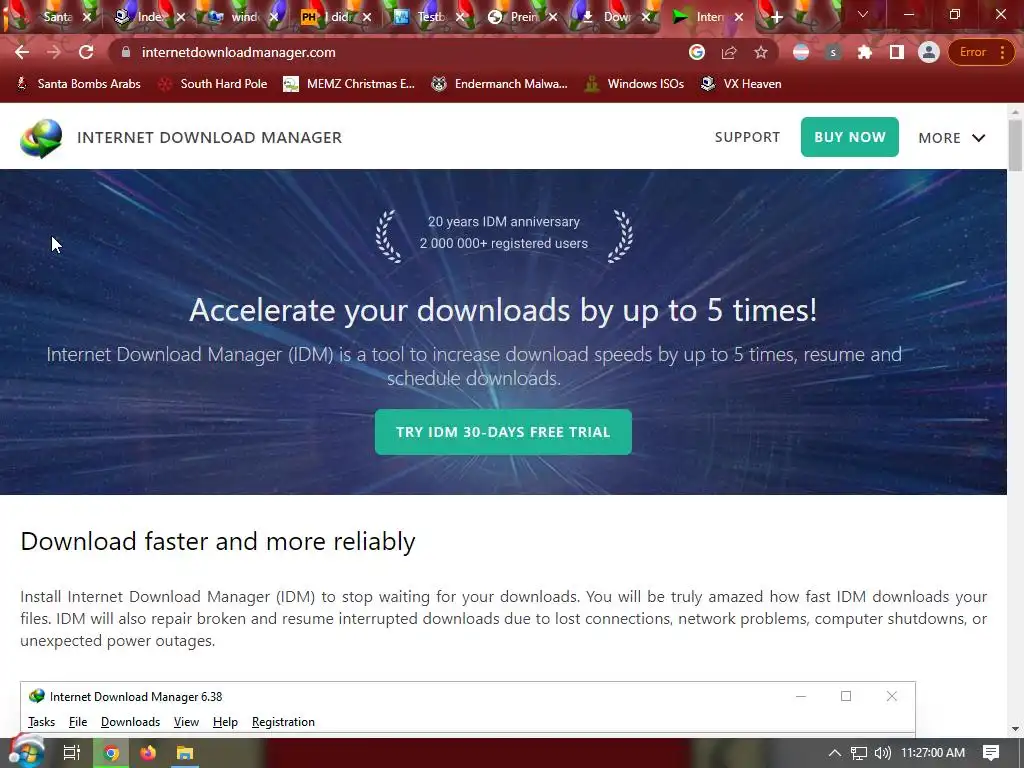The width and height of the screenshot is (1024, 768).
Task: Close the Santa tab
Action: 87,18
